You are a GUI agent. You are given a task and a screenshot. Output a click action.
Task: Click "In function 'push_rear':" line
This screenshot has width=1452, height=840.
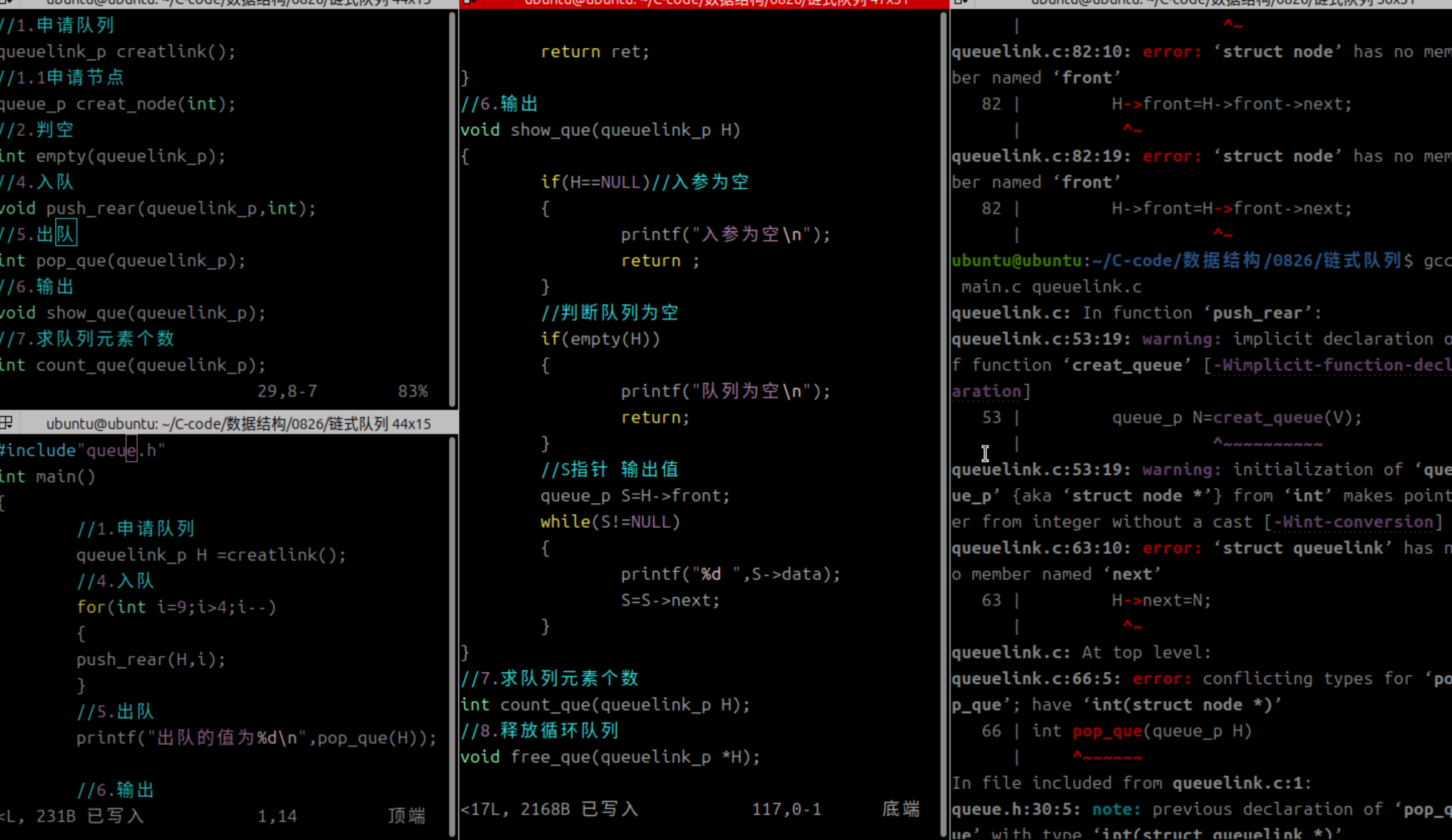point(1202,313)
